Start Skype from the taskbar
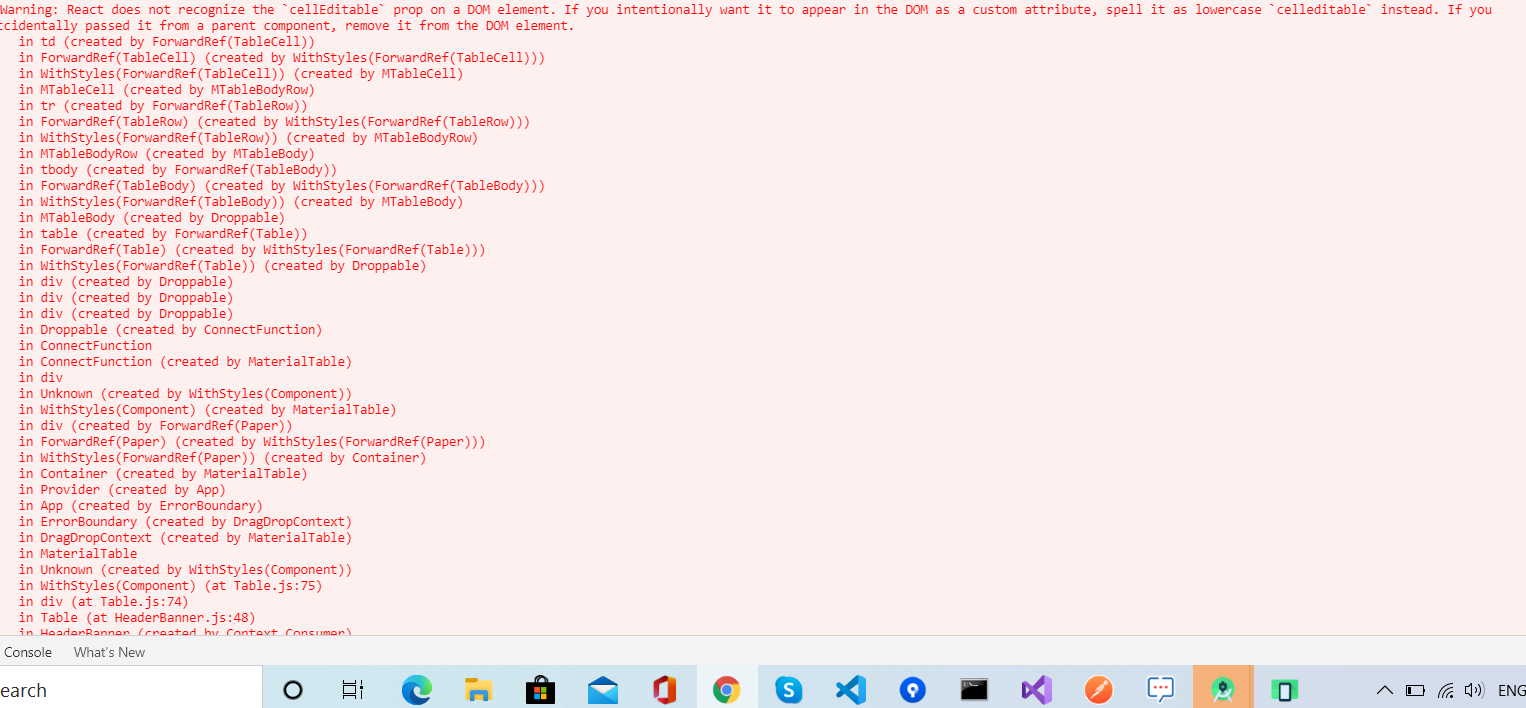 coord(788,690)
